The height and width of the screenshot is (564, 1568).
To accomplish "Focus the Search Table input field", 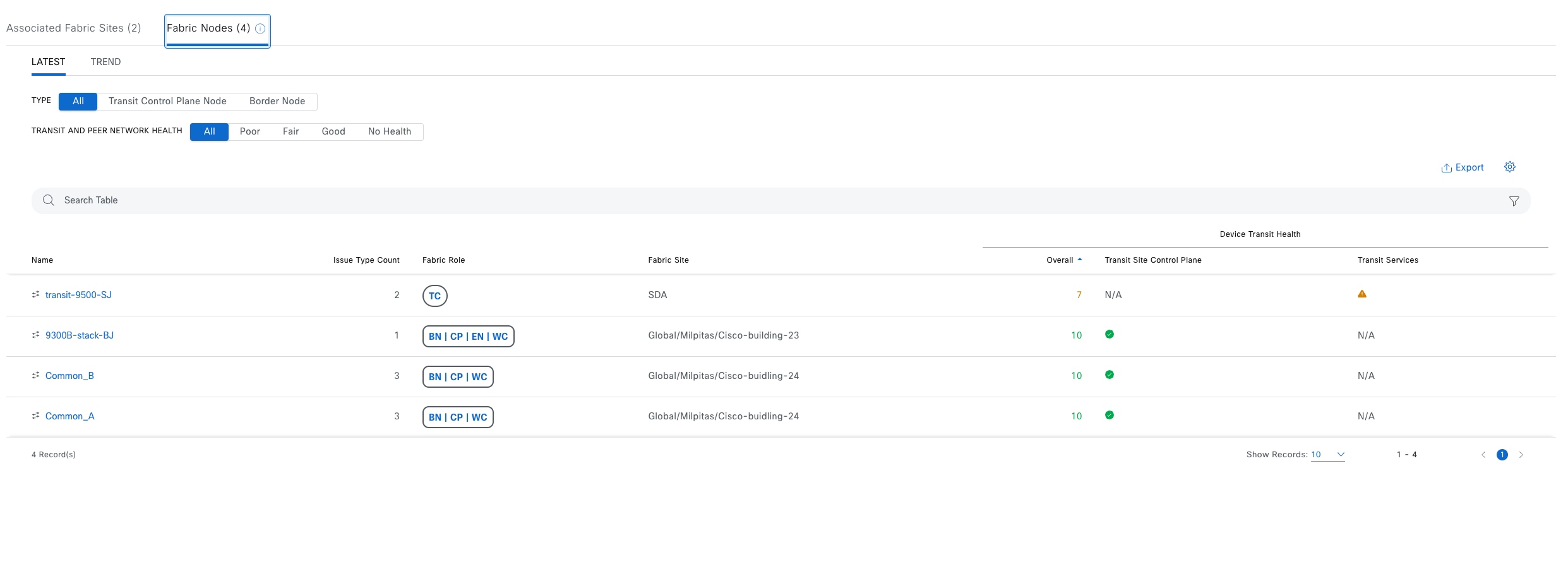I will tap(781, 200).
